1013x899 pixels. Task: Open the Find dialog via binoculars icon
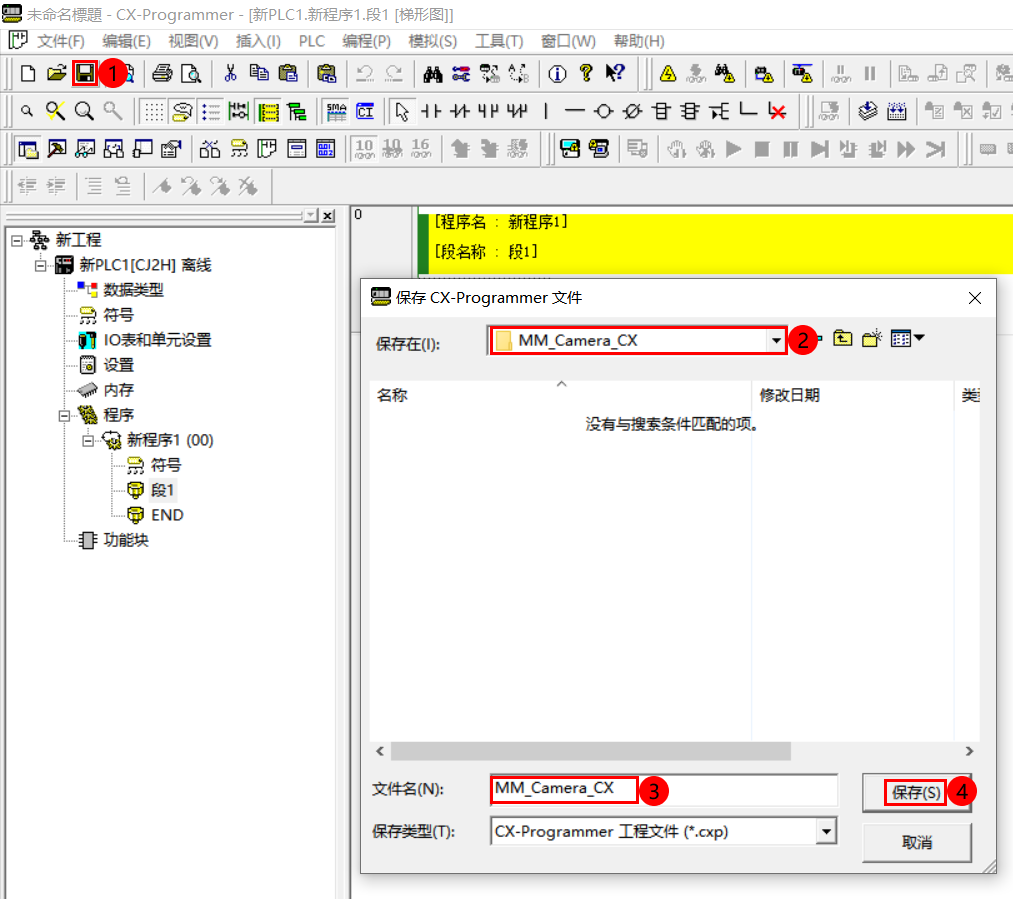coord(435,73)
